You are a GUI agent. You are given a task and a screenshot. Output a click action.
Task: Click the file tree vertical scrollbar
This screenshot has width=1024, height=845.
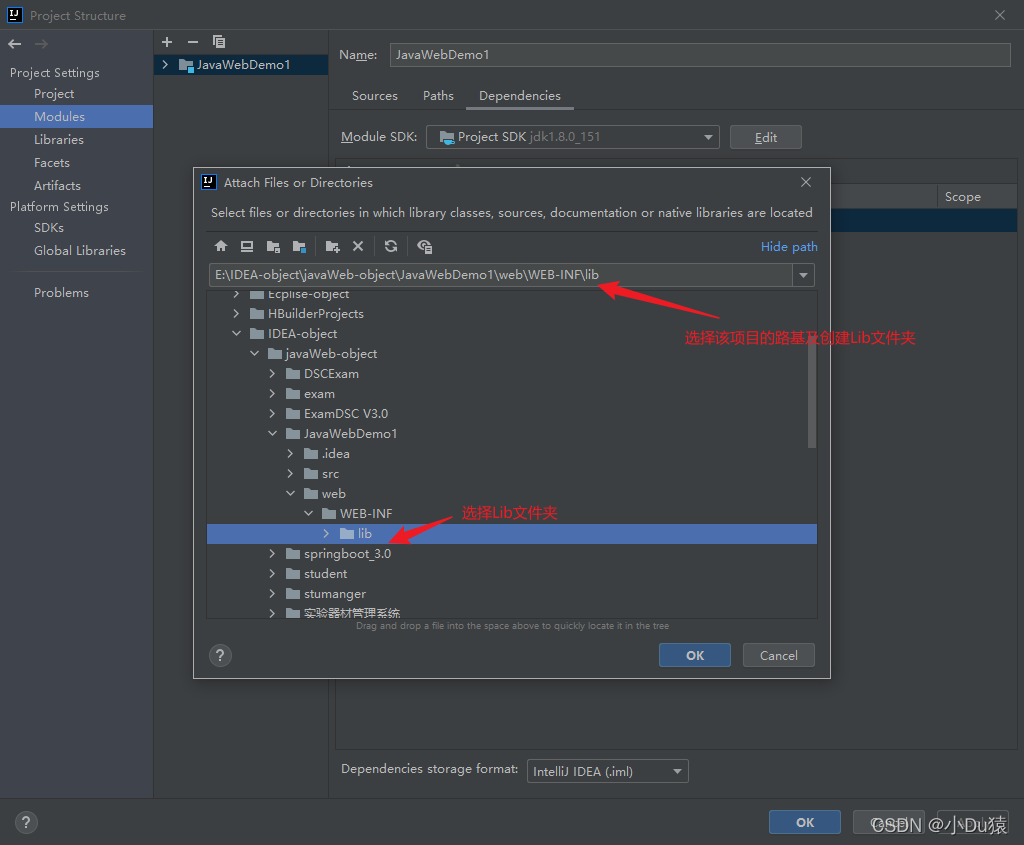click(812, 394)
